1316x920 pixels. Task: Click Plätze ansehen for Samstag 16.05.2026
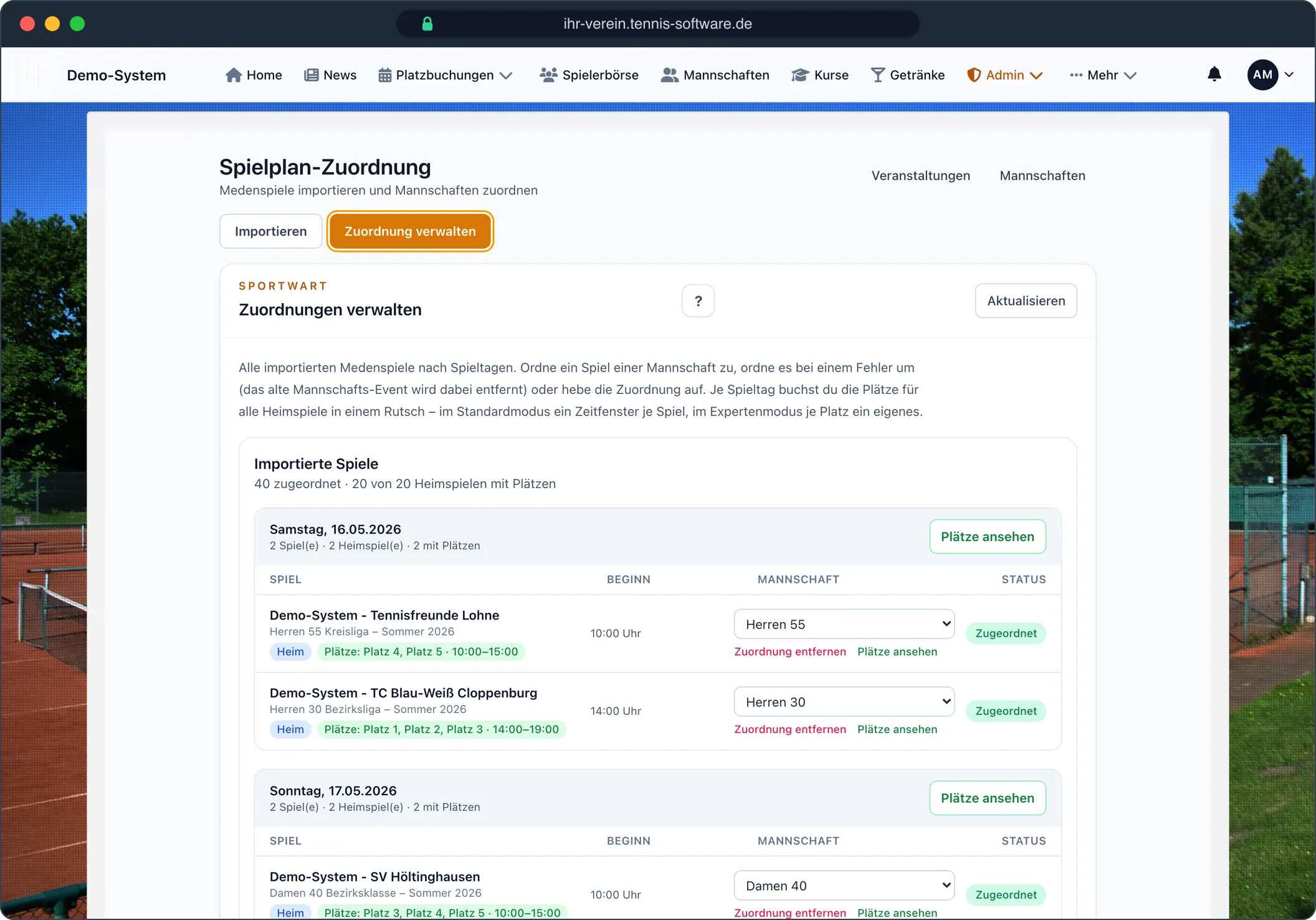(988, 537)
